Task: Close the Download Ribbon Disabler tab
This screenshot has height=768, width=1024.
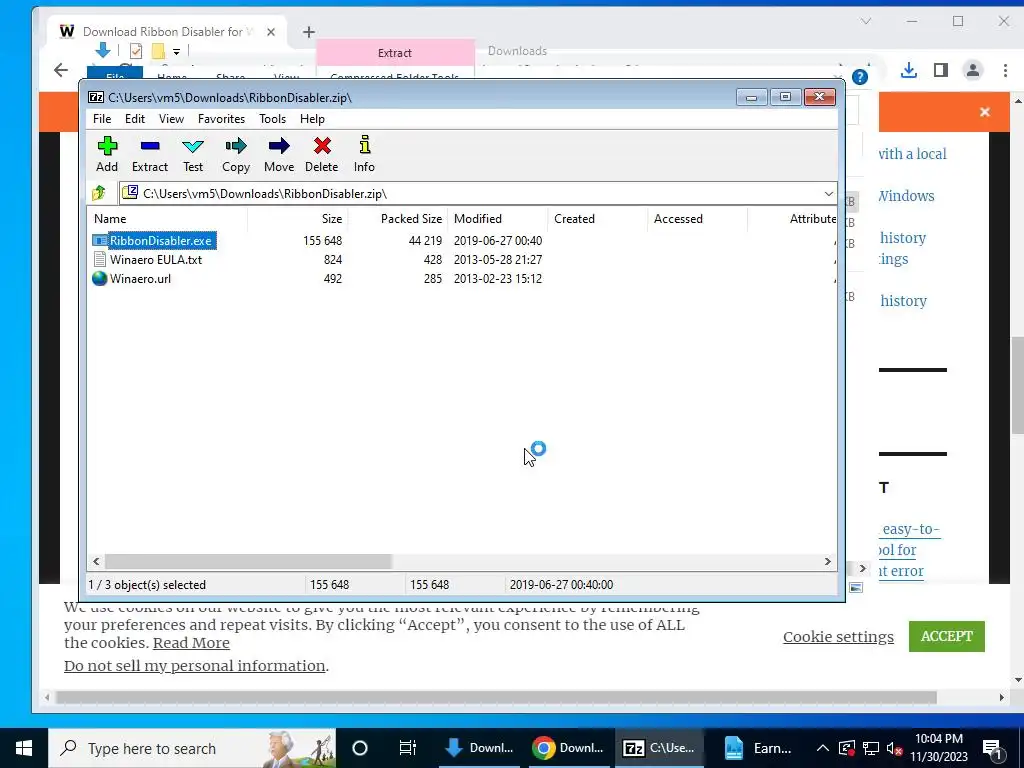Action: pyautogui.click(x=271, y=31)
